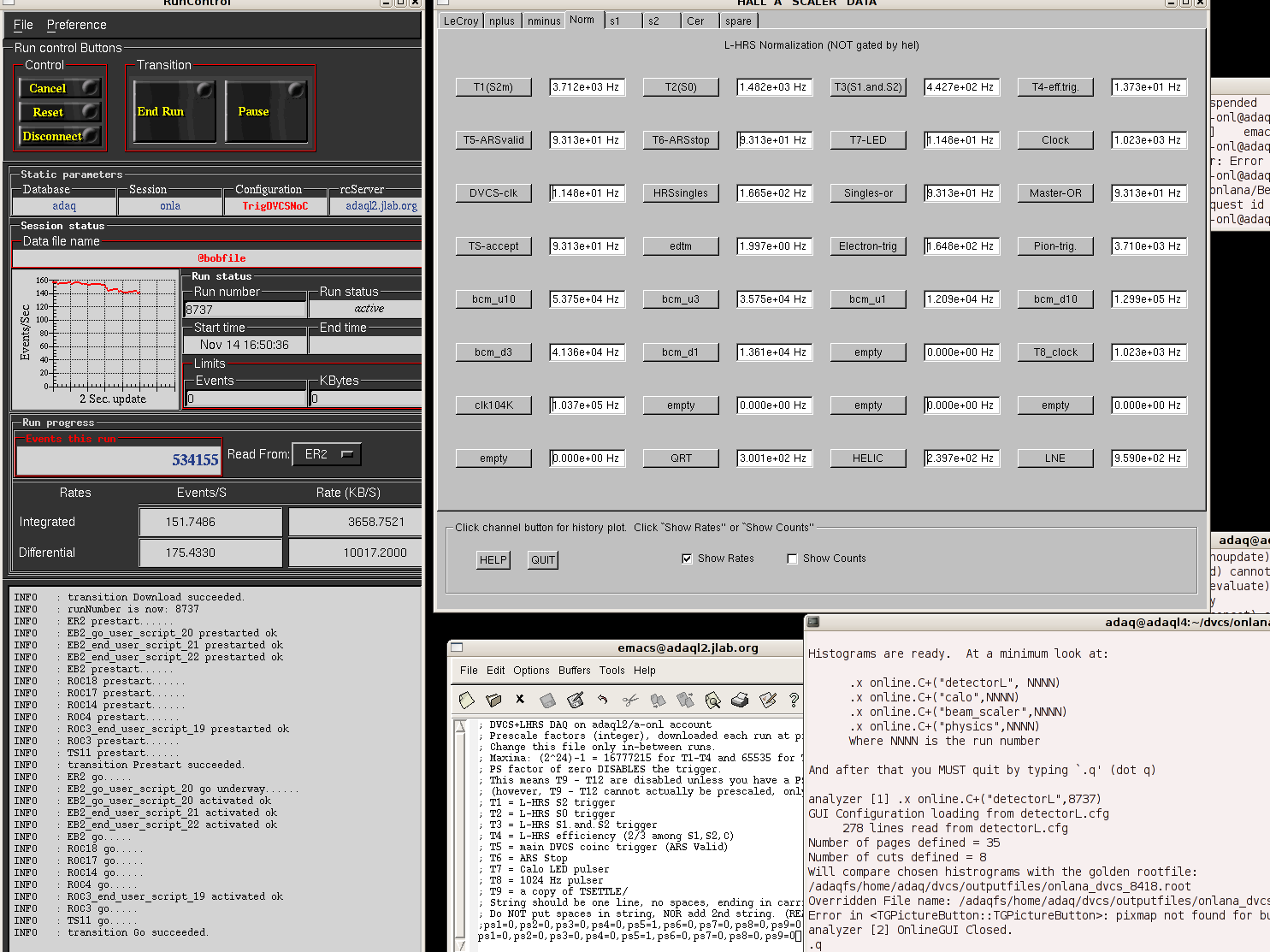This screenshot has height=952, width=1270.
Task: Click the scissors cut icon in emacs
Action: [630, 701]
